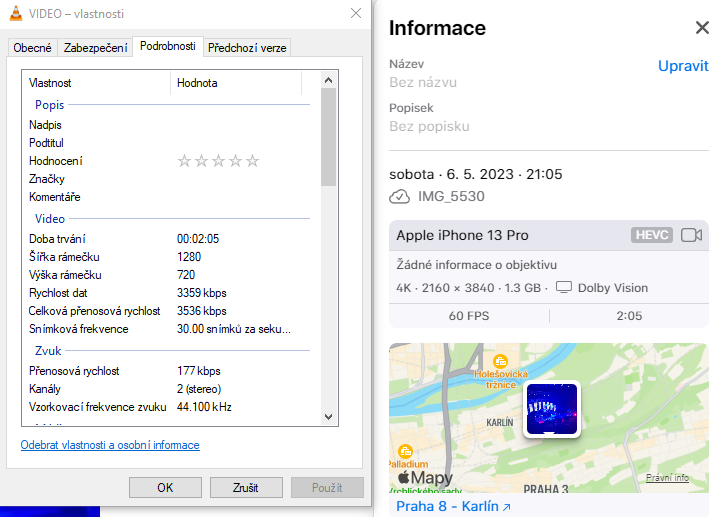Confirm with the OK button
This screenshot has height=517, width=720.
pyautogui.click(x=165, y=488)
